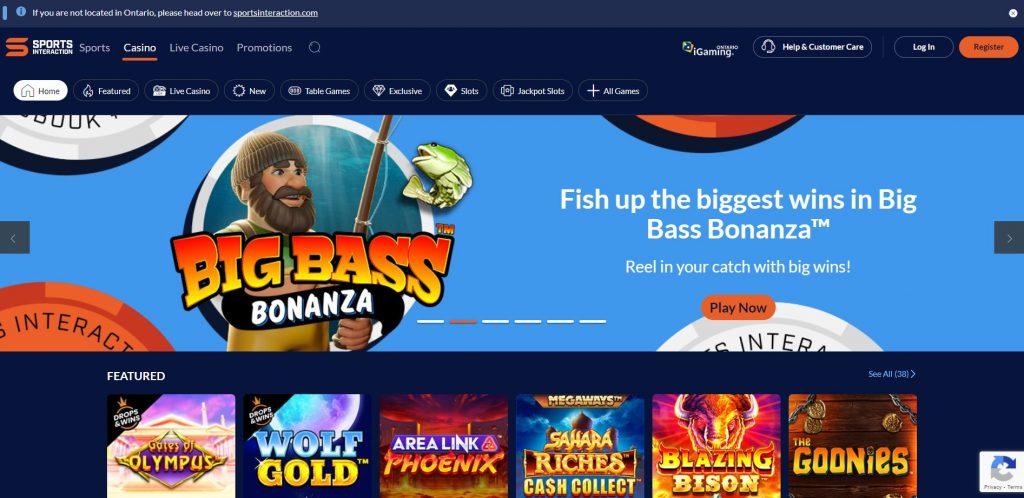Go to next carousel banner arrow

click(x=1009, y=238)
